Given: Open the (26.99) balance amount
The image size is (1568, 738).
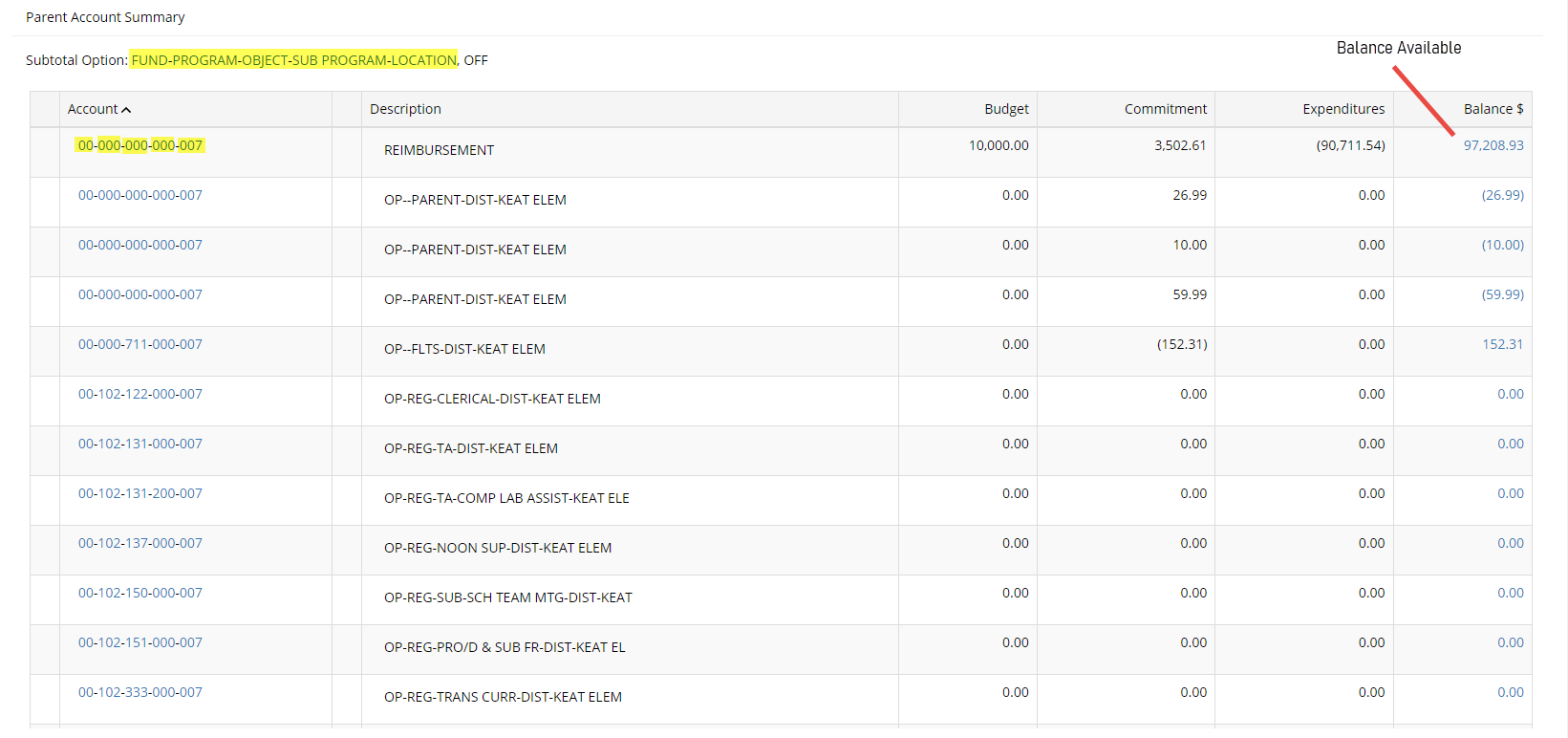Looking at the screenshot, I should [1502, 195].
